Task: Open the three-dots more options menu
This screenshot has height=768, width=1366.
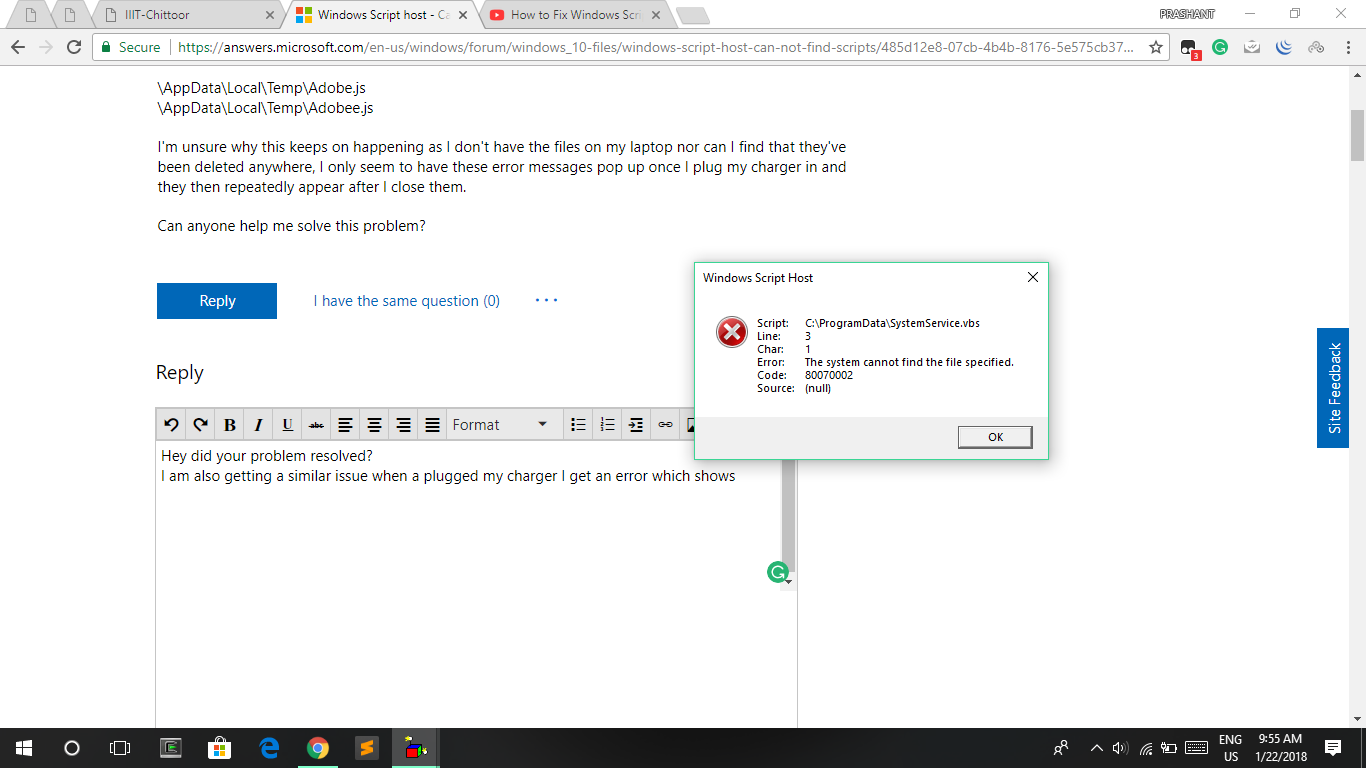Action: coord(546,300)
